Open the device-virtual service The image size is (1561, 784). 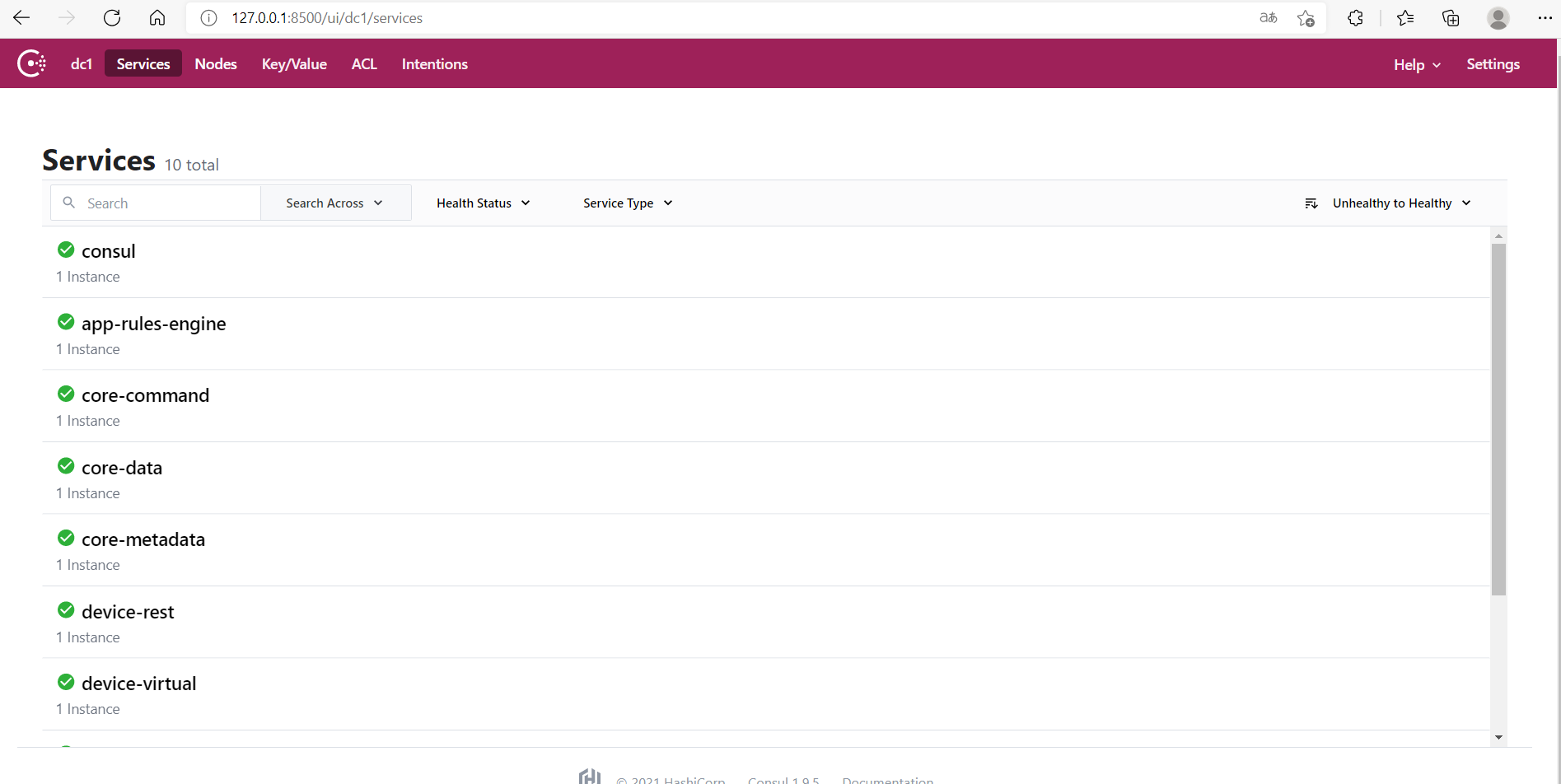click(x=138, y=684)
